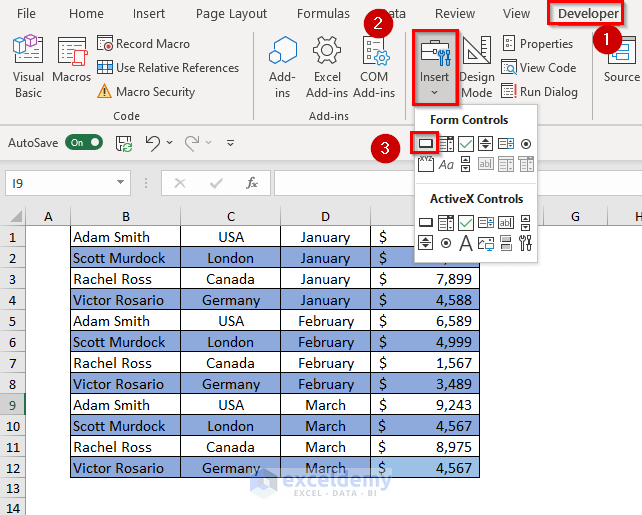This screenshot has width=642, height=515.
Task: Switch to the Home tab
Action: click(x=86, y=14)
